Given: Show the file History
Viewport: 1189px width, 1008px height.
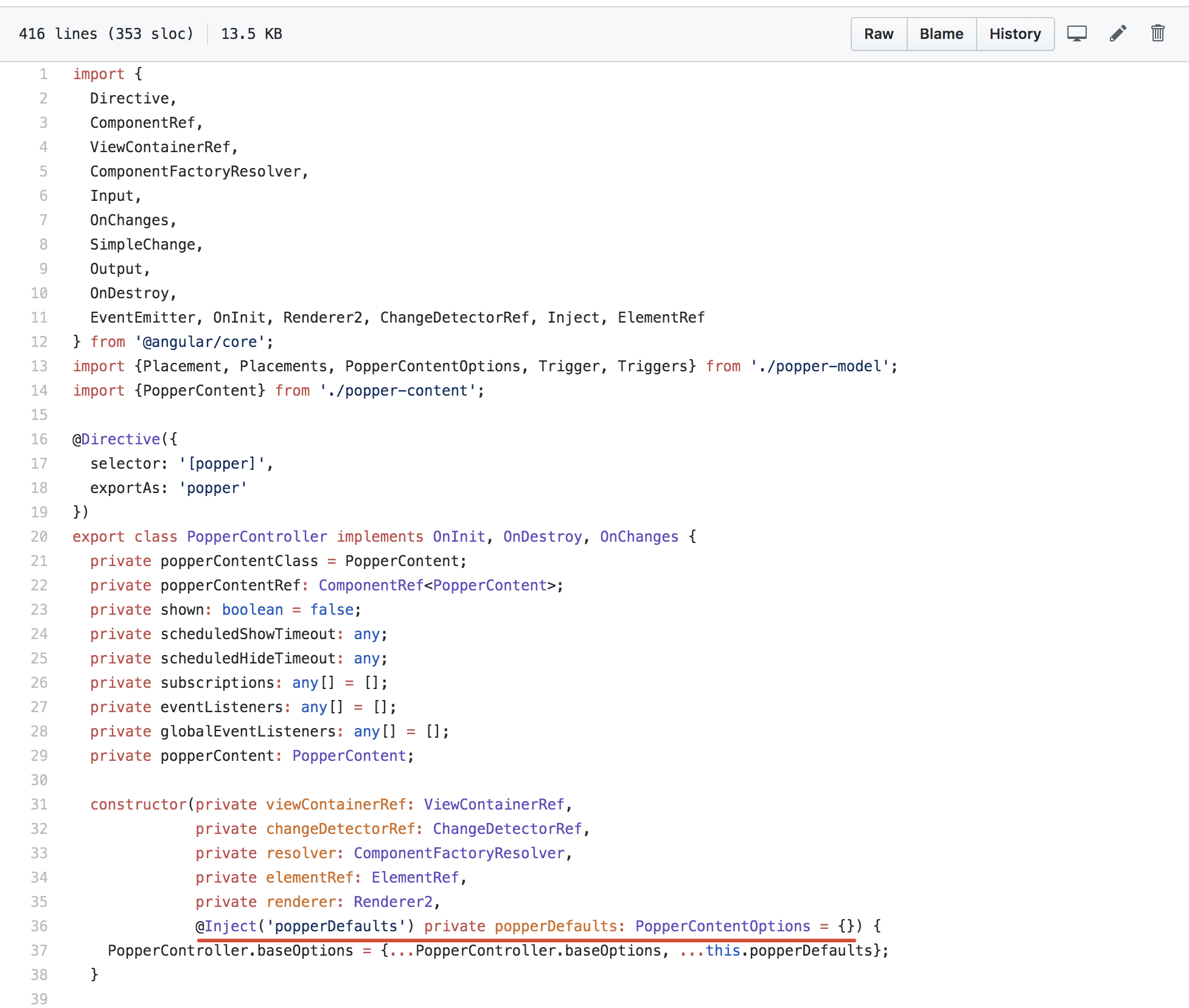Looking at the screenshot, I should click(x=1015, y=33).
